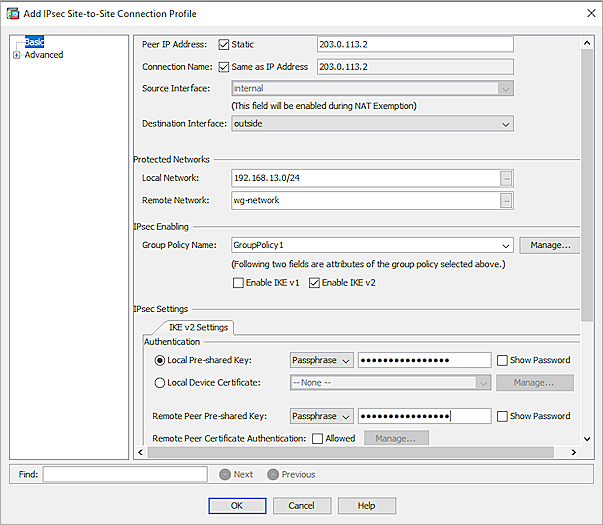The image size is (603, 525).
Task: Click the Peer IP Address input field
Action: (414, 44)
